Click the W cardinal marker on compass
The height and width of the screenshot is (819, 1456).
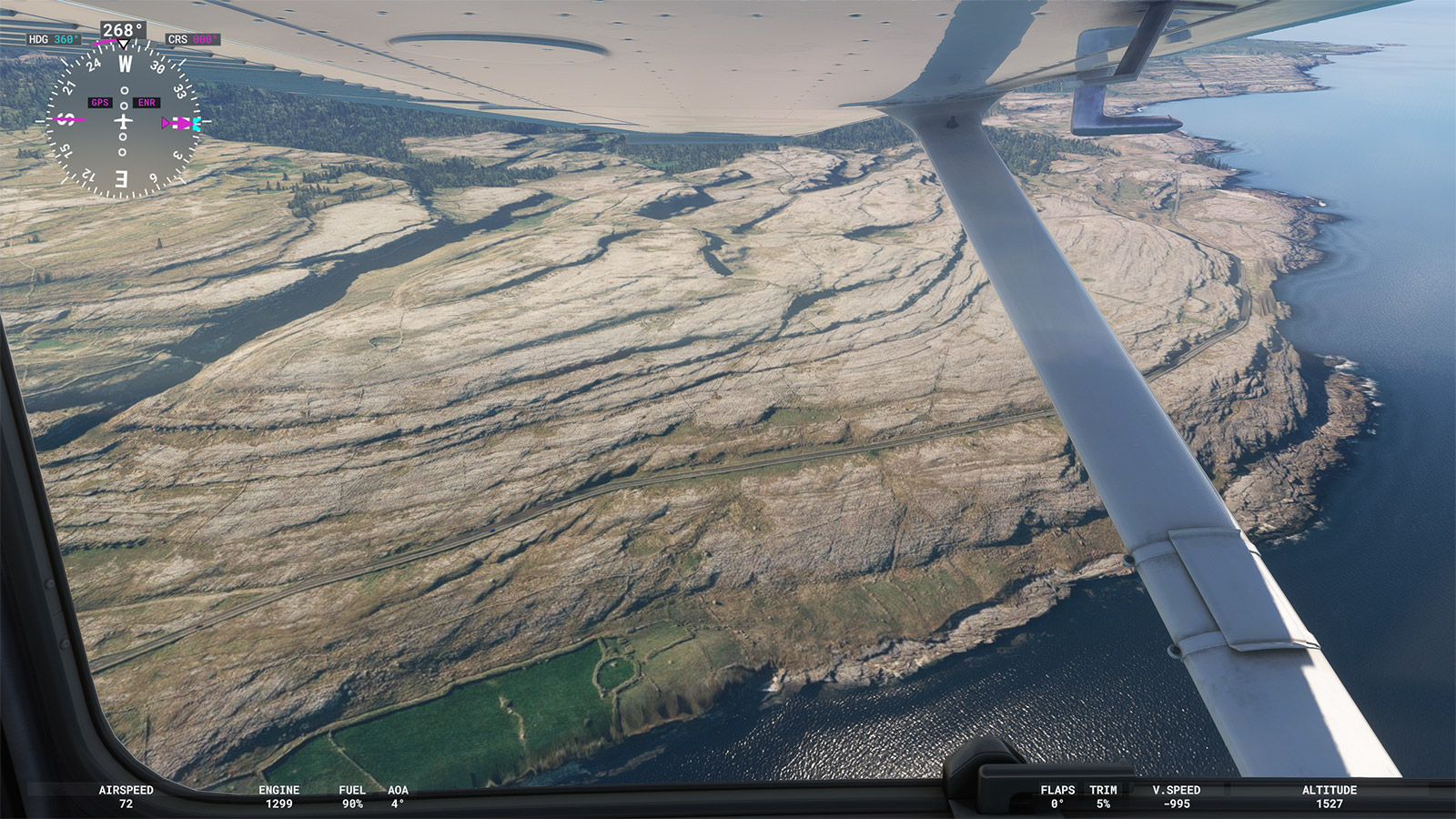point(125,64)
